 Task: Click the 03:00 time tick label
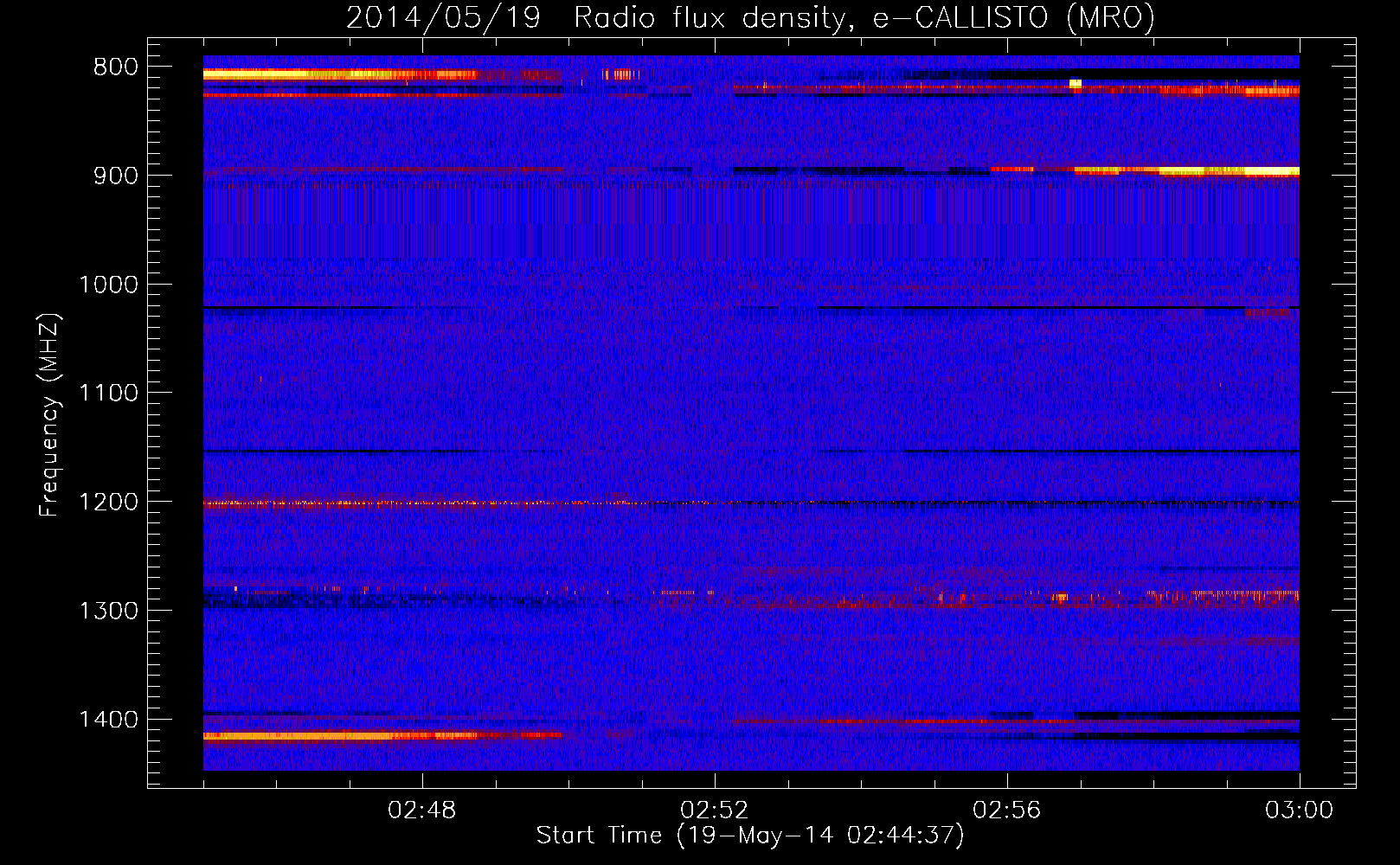[x=1300, y=811]
